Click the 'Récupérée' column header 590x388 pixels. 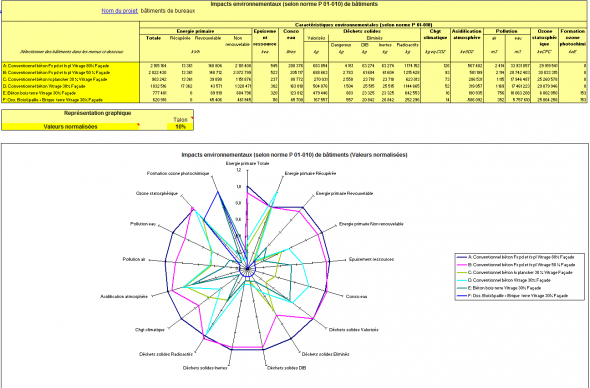[x=180, y=38]
